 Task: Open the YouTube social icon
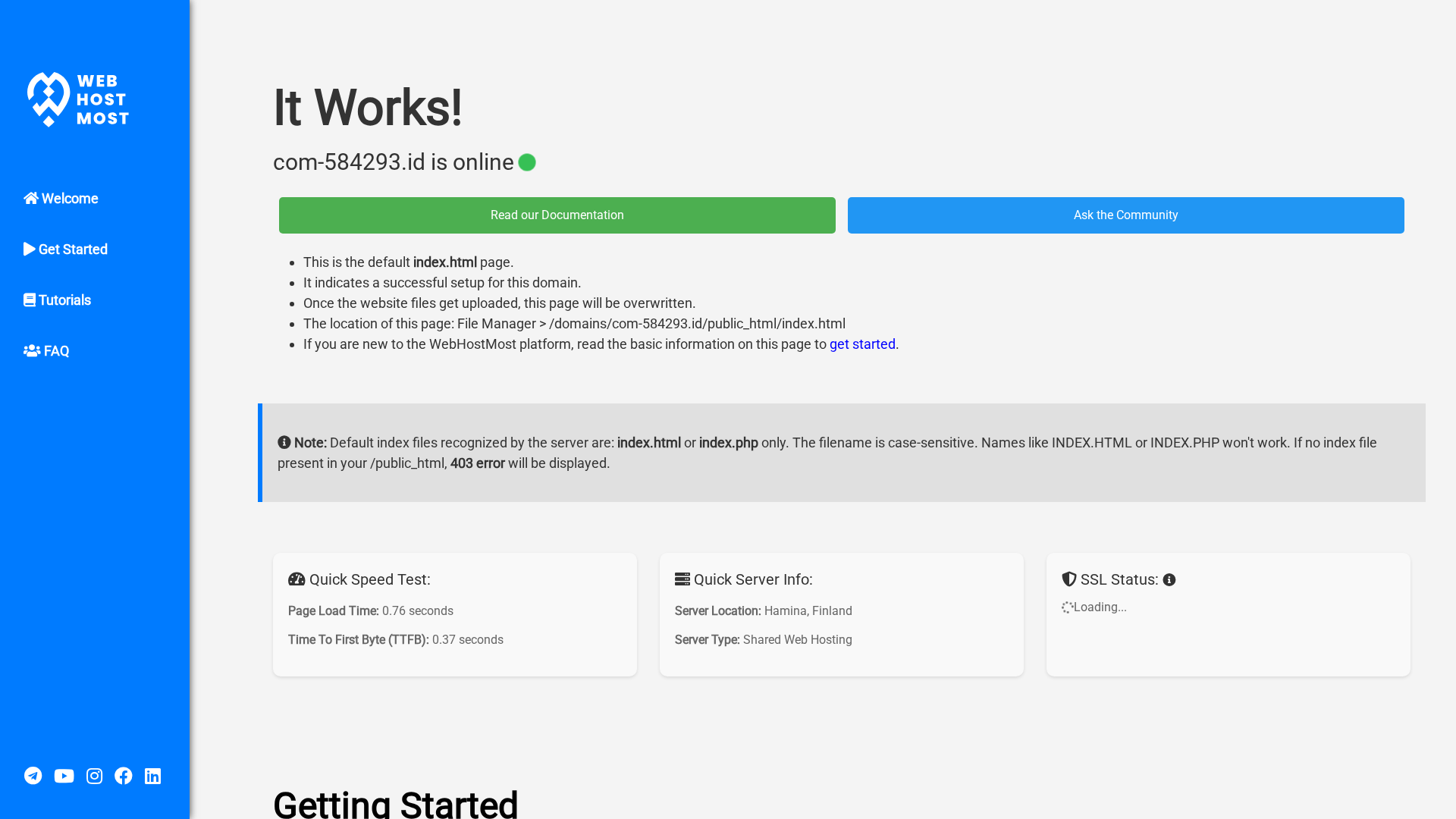pos(64,776)
